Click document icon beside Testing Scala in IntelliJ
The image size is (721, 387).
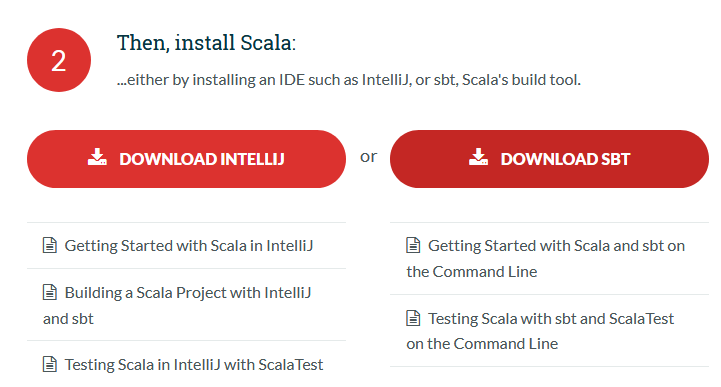coord(50,364)
